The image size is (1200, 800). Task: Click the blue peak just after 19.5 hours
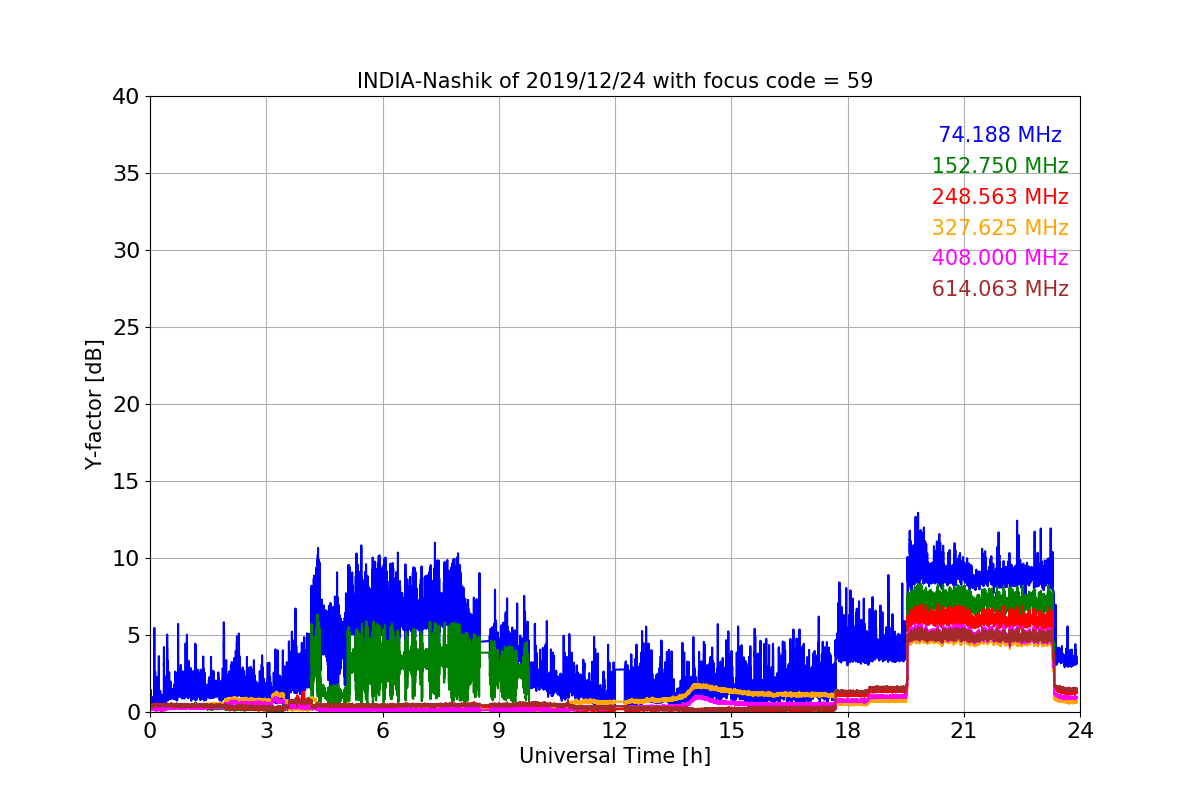(917, 520)
